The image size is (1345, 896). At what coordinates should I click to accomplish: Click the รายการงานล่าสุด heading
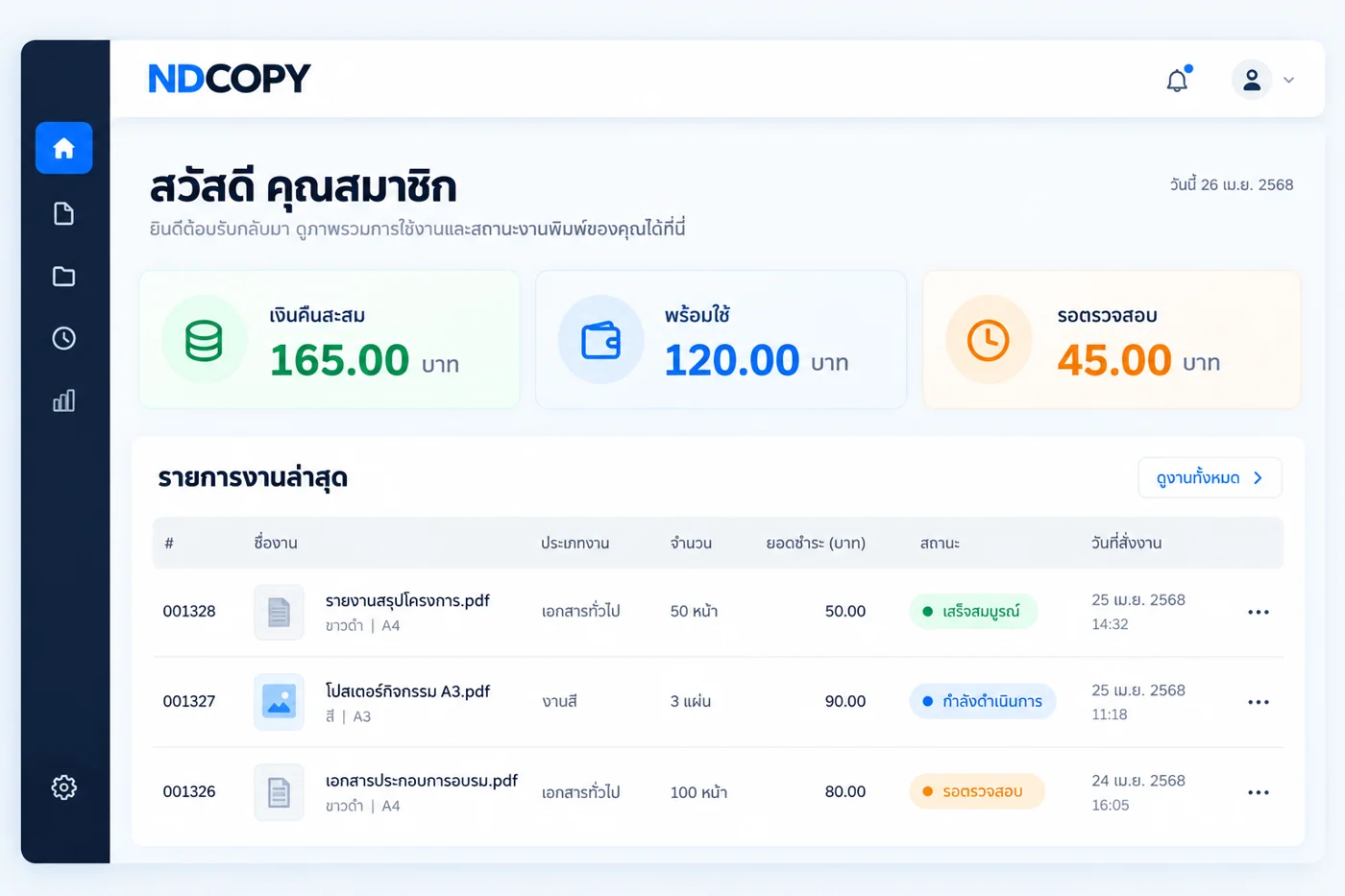(253, 477)
